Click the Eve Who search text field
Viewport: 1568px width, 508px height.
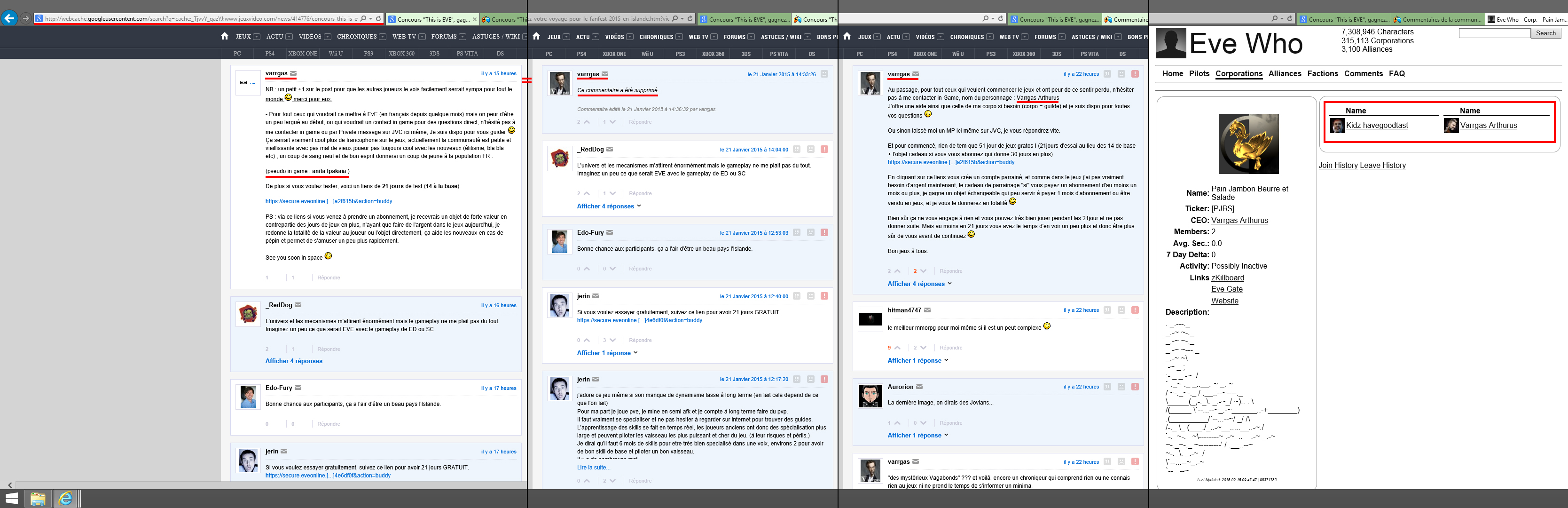[1494, 33]
